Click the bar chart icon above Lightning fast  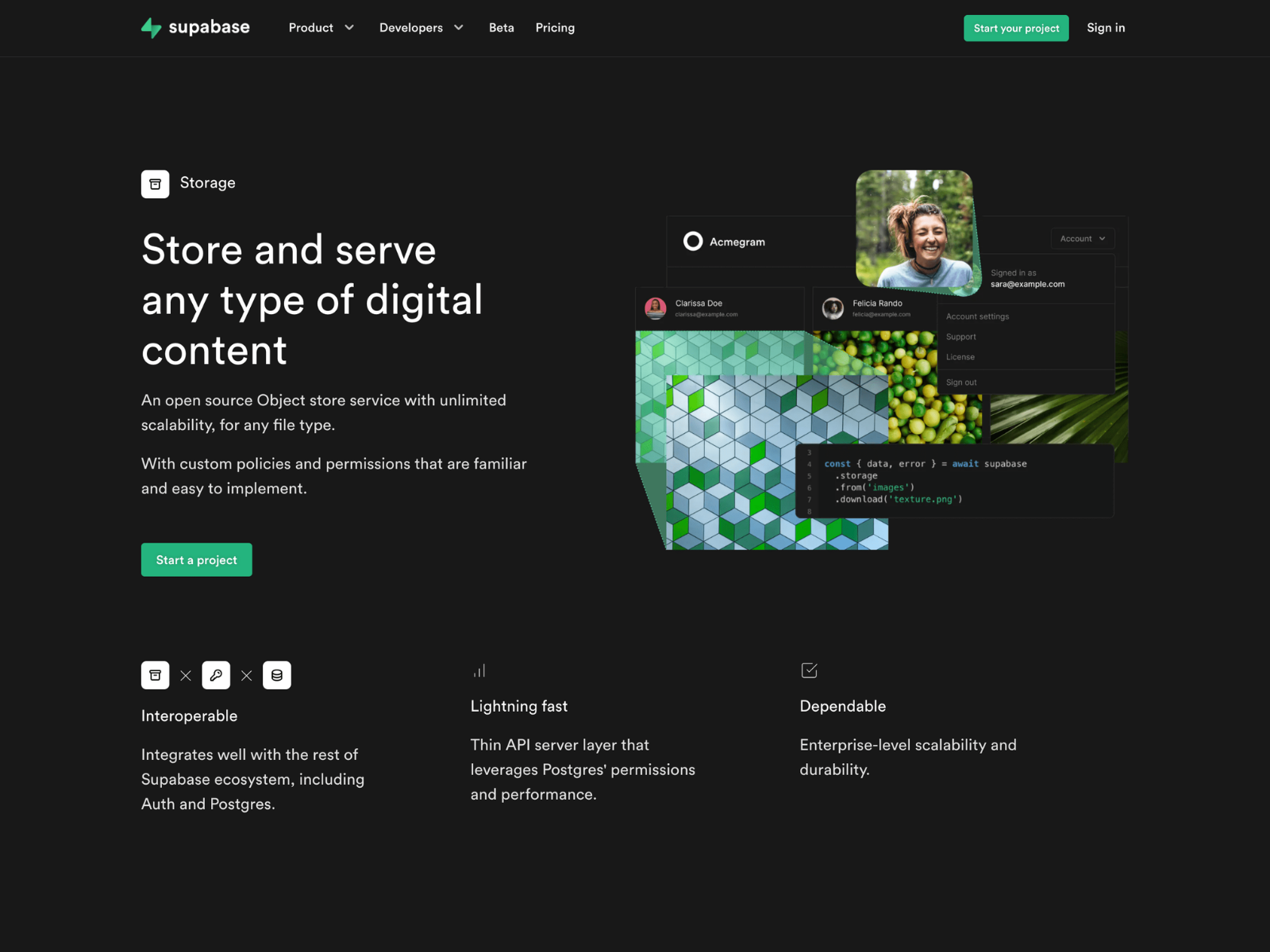click(x=479, y=670)
